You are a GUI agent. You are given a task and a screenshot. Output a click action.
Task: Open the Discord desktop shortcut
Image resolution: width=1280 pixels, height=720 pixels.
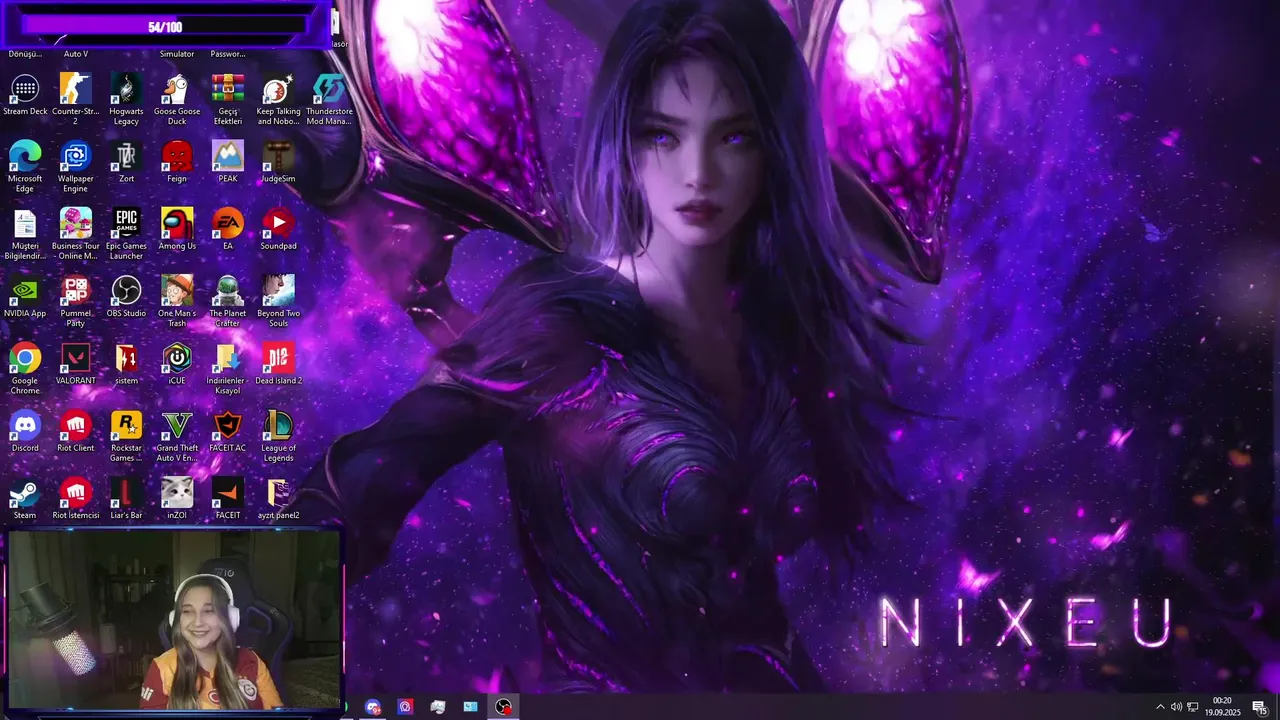point(25,430)
